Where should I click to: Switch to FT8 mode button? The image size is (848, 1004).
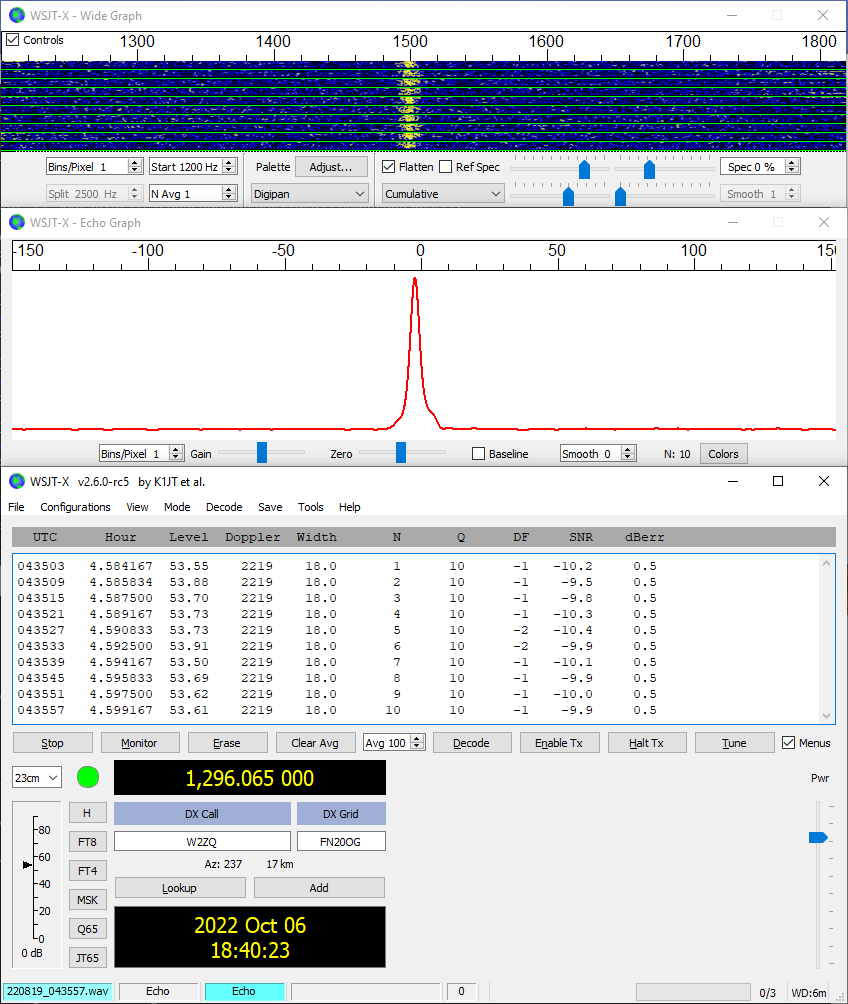87,842
